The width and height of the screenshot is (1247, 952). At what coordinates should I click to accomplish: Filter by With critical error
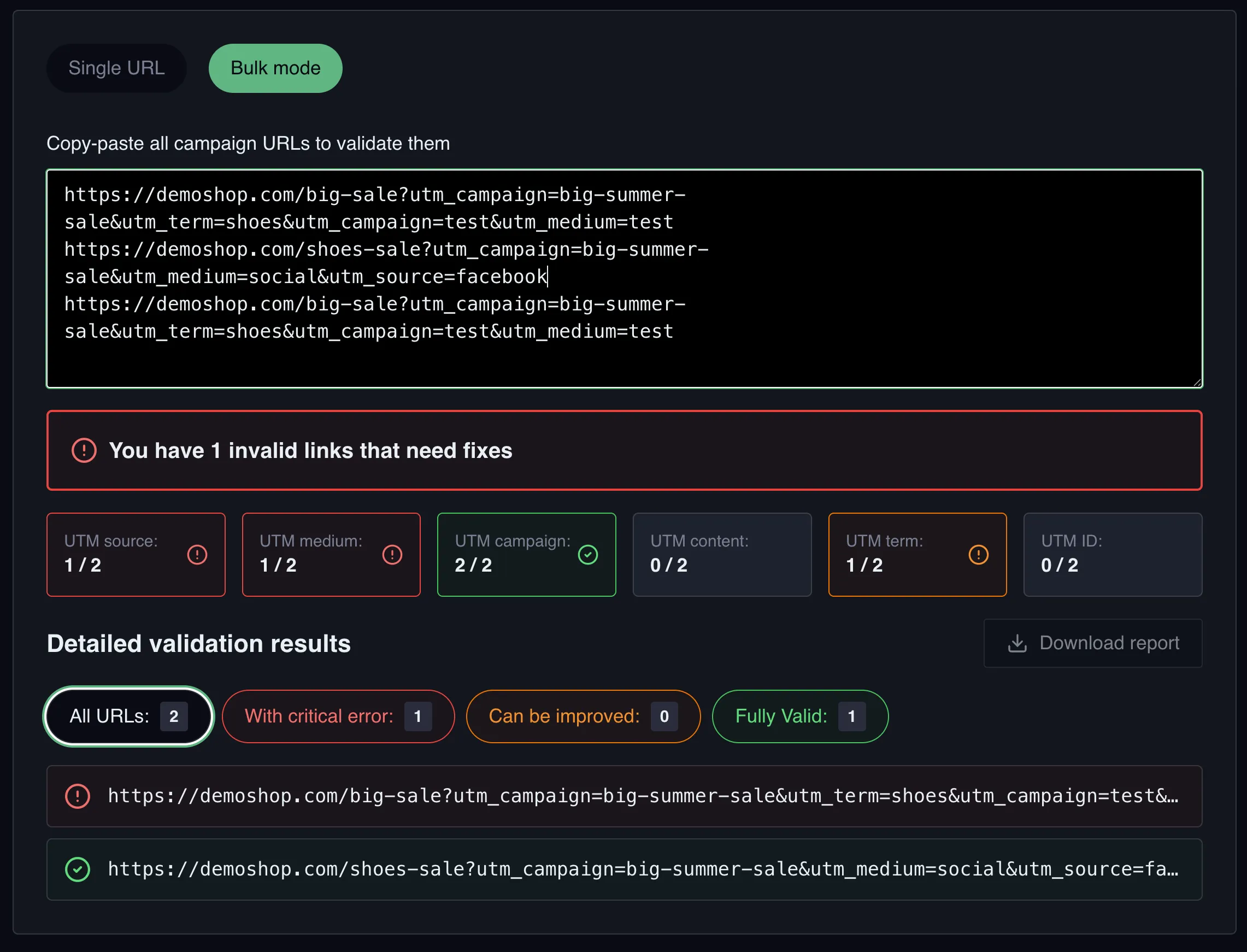coord(338,716)
